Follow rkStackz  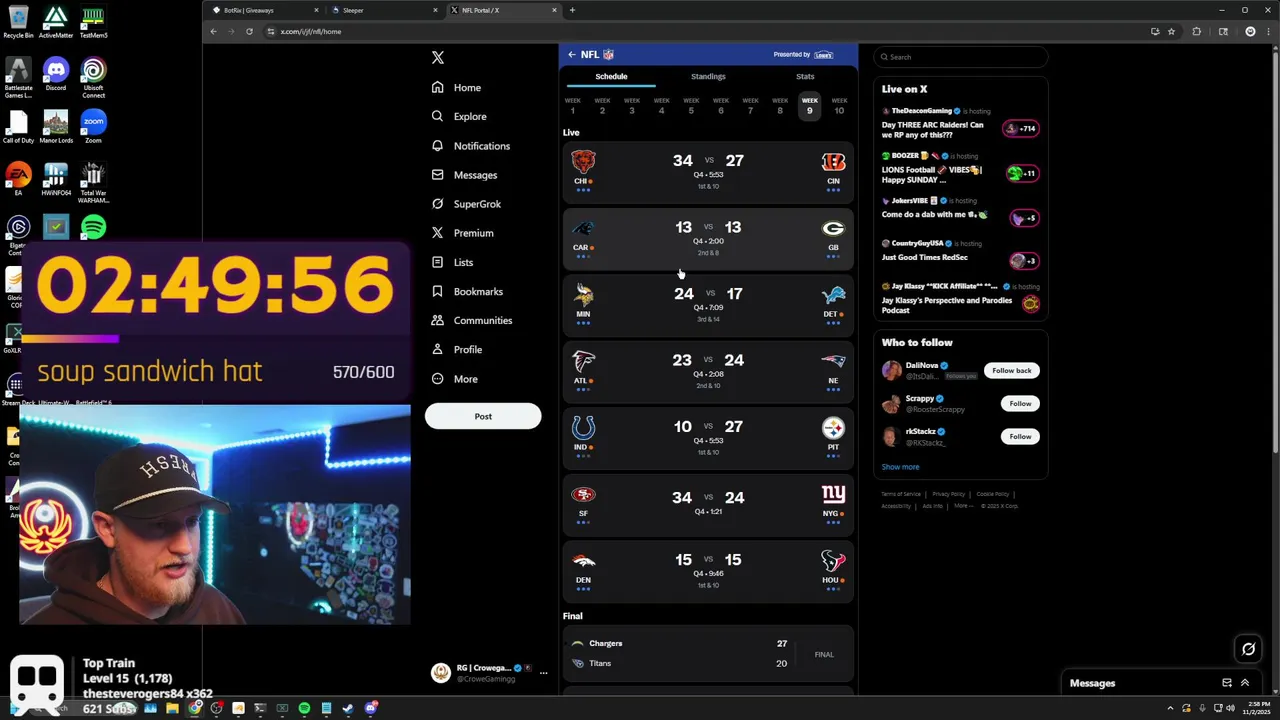pos(1020,436)
